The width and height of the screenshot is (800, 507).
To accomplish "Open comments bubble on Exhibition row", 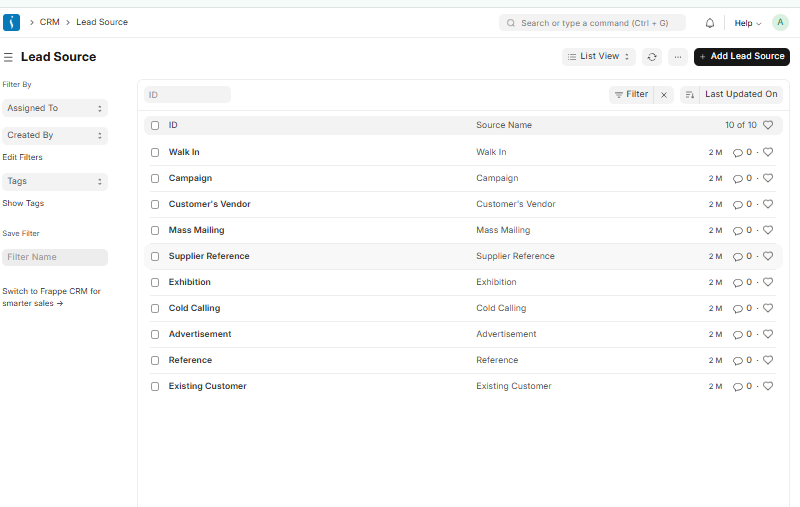I will [738, 283].
